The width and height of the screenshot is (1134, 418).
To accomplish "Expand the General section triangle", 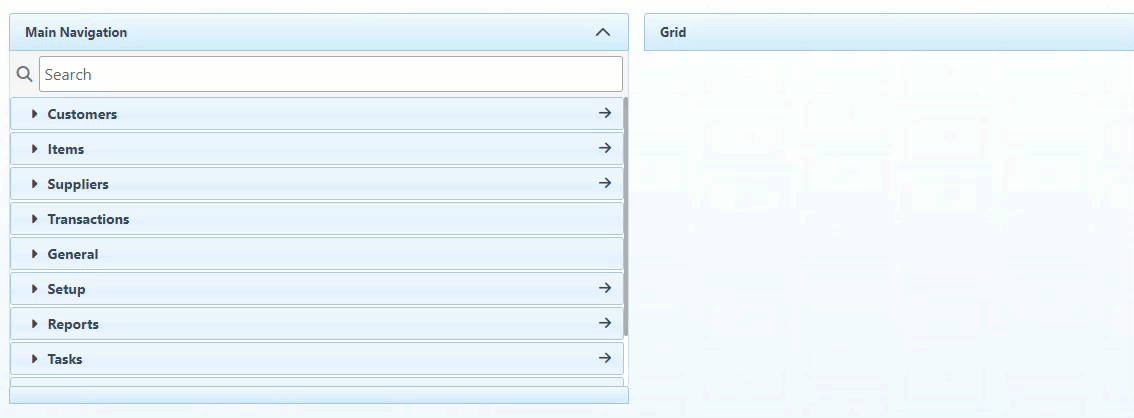I will pos(35,254).
